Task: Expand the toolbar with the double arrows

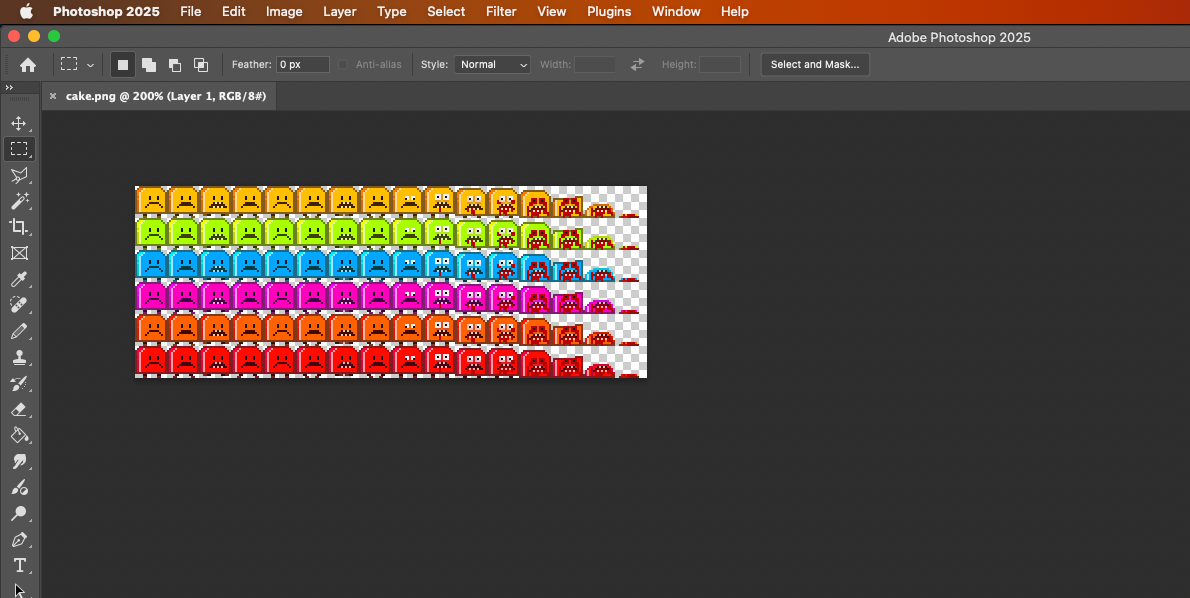Action: (x=9, y=88)
